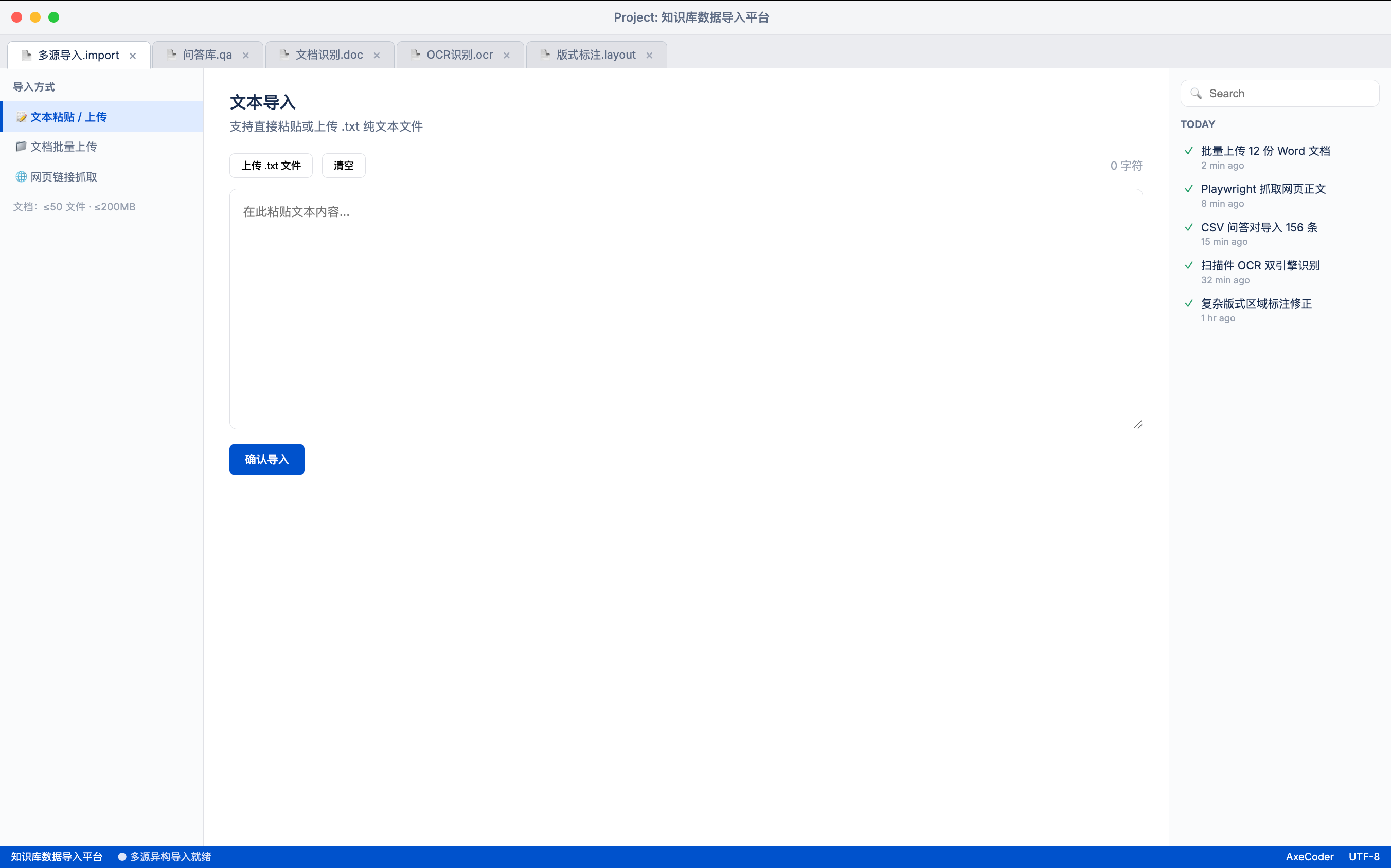Click the globe icon beside 网页链接抓取
The width and height of the screenshot is (1391, 868).
pos(21,177)
